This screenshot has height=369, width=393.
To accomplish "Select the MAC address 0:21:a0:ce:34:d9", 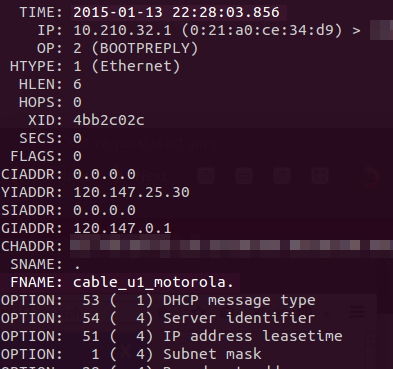I will point(262,31).
